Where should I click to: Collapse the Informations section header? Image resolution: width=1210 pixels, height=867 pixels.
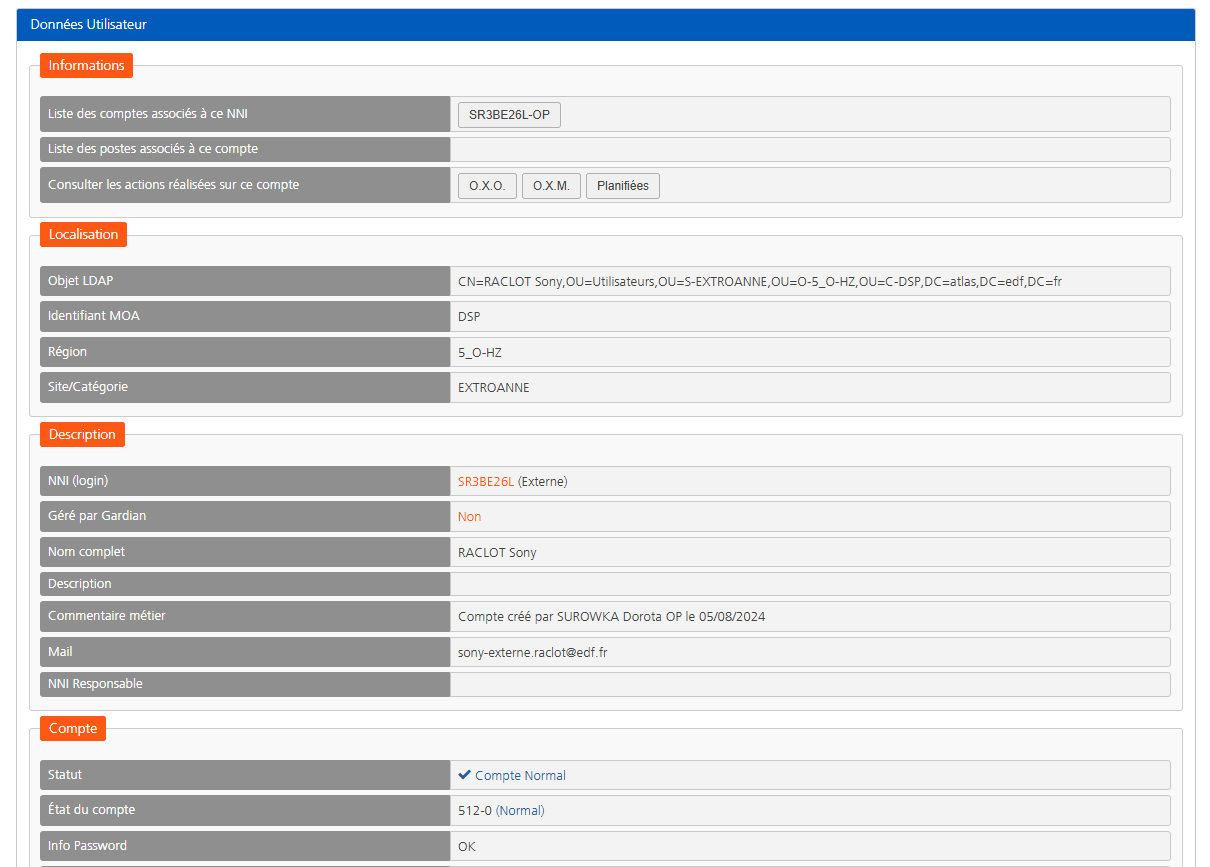(86, 65)
